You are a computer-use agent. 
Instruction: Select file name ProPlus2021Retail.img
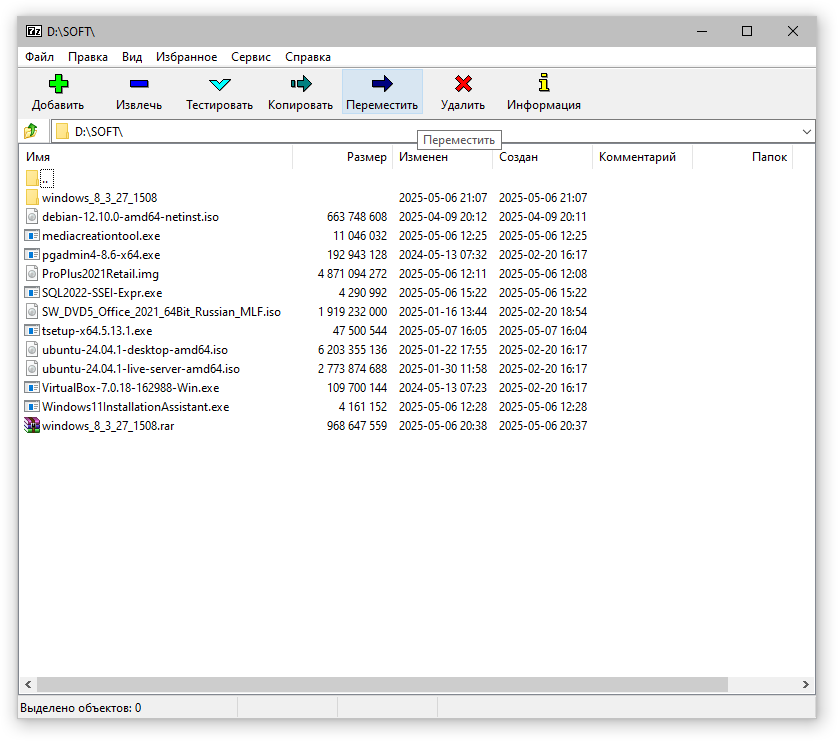point(100,274)
